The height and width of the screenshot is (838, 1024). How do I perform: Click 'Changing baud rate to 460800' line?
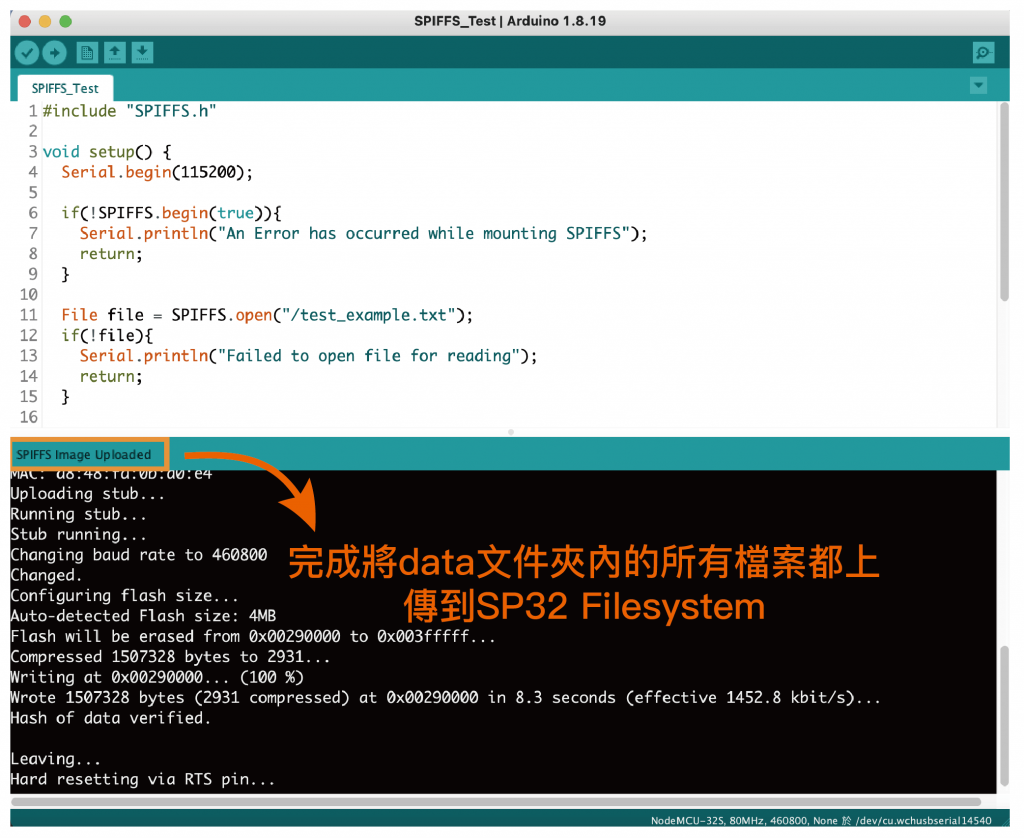[138, 555]
